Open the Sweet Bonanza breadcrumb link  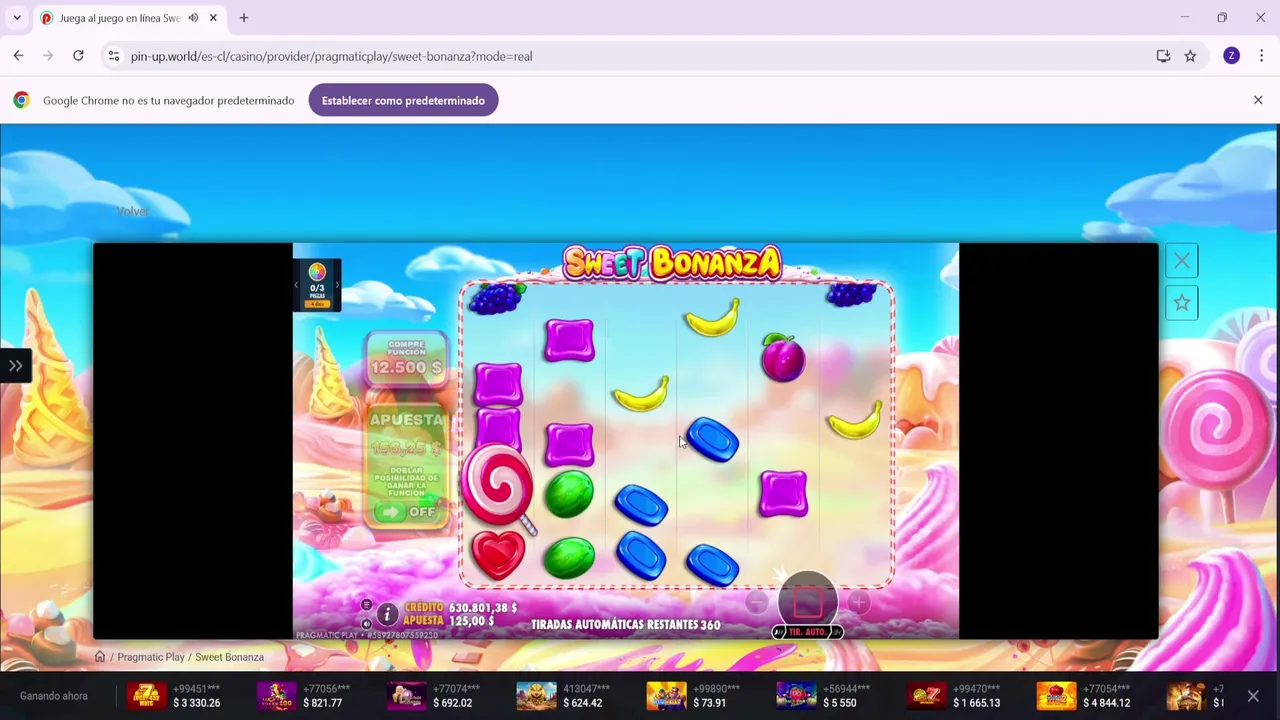[229, 657]
